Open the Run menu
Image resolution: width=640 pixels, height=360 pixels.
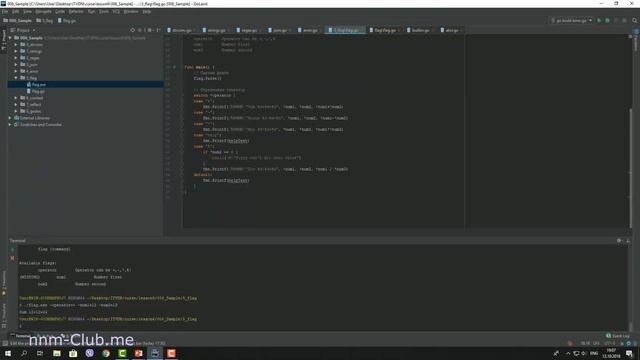91,12
